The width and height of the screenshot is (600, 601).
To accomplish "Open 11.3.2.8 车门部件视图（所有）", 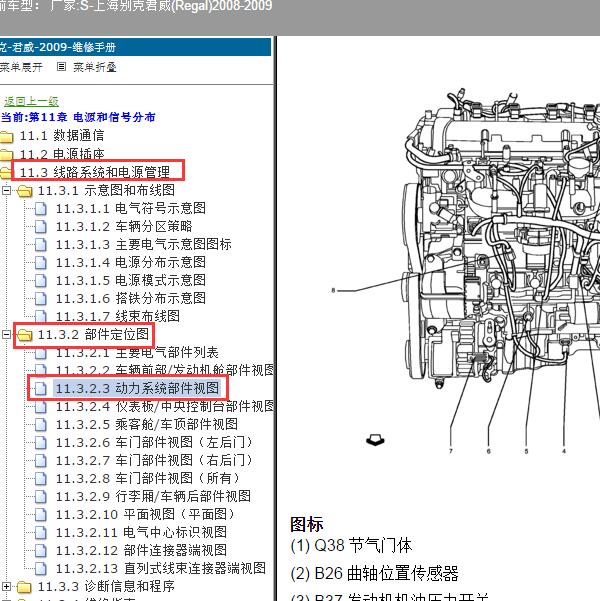I will [148, 478].
